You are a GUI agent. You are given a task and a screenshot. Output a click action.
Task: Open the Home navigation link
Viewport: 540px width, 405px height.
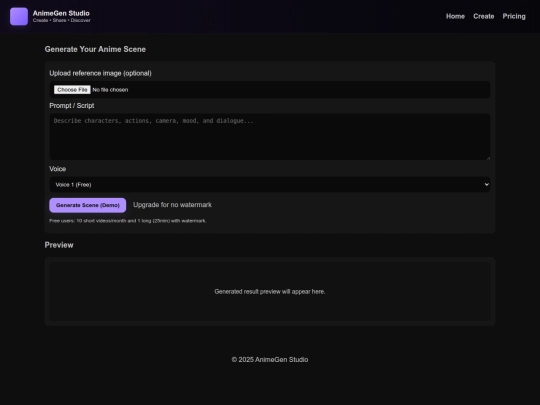pyautogui.click(x=455, y=16)
